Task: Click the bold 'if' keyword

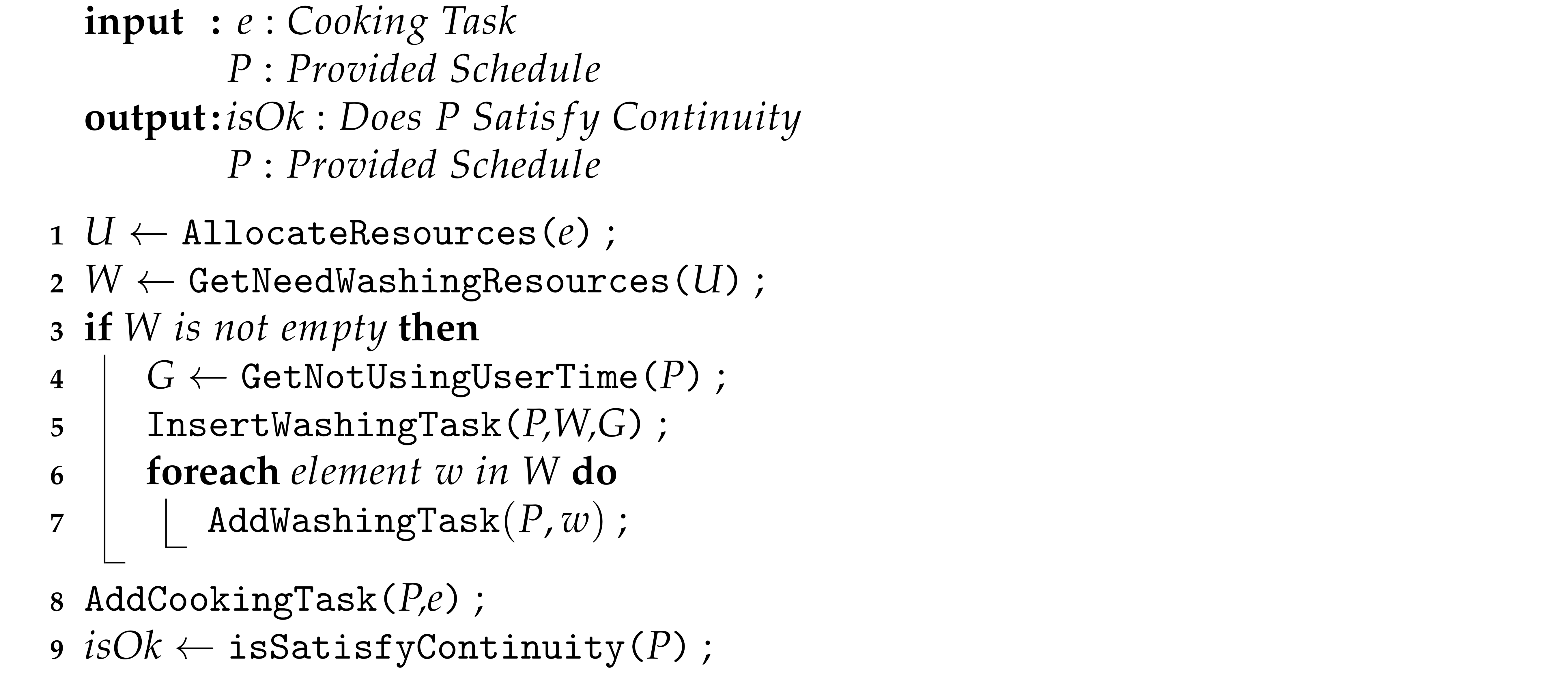Action: click(97, 329)
